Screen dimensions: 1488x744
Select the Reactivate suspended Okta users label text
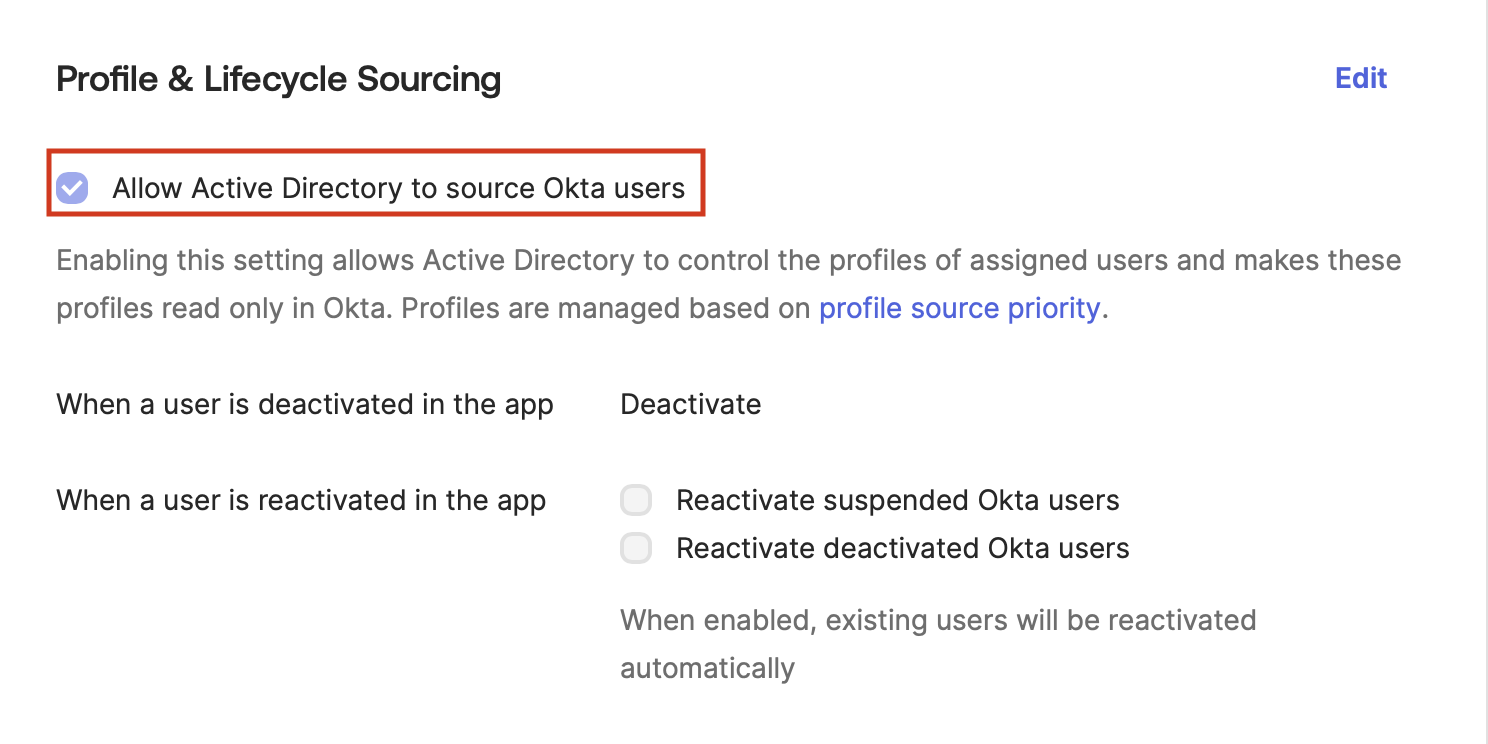(x=897, y=500)
